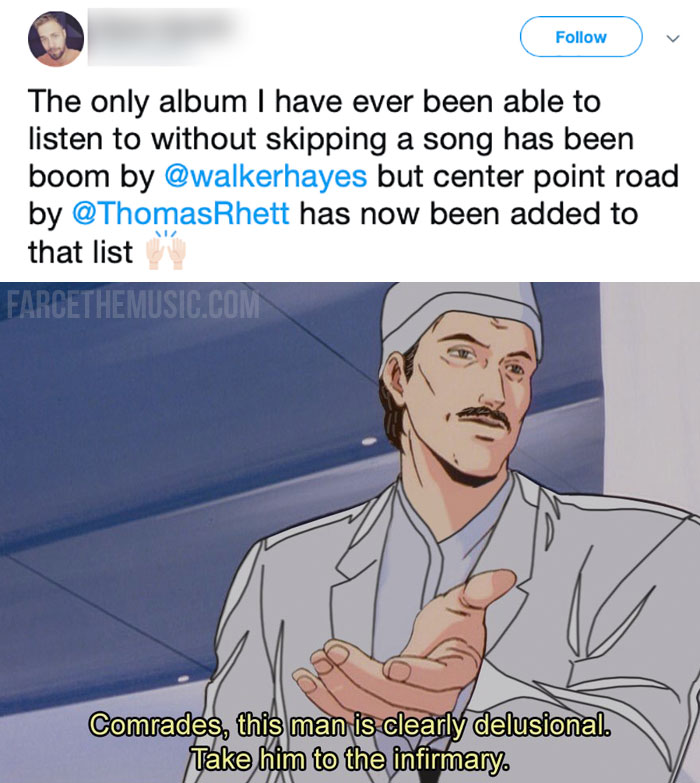The height and width of the screenshot is (783, 700).
Task: Open the @walkerhayes mention link
Action: (266, 176)
